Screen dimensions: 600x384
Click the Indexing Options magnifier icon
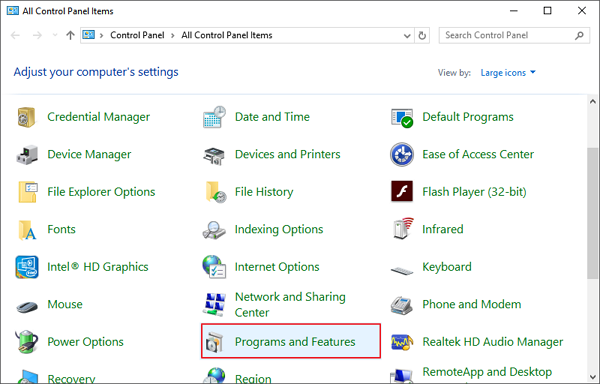tap(214, 230)
